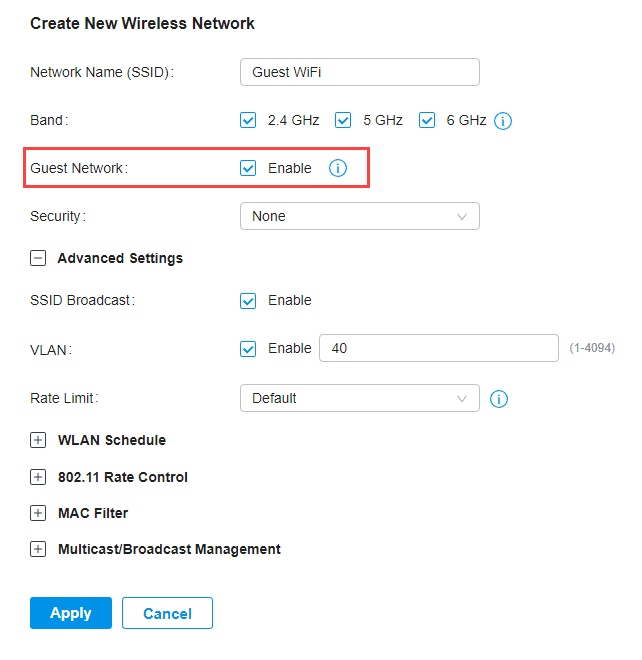Open the Rate Limit dropdown
The height and width of the screenshot is (660, 642).
359,398
